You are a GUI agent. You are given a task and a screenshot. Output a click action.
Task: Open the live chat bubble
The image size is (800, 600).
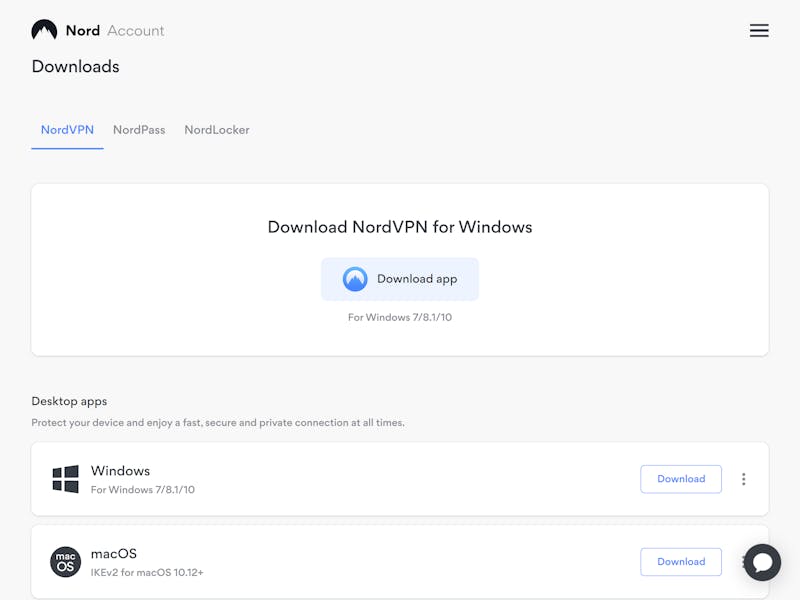coord(762,562)
